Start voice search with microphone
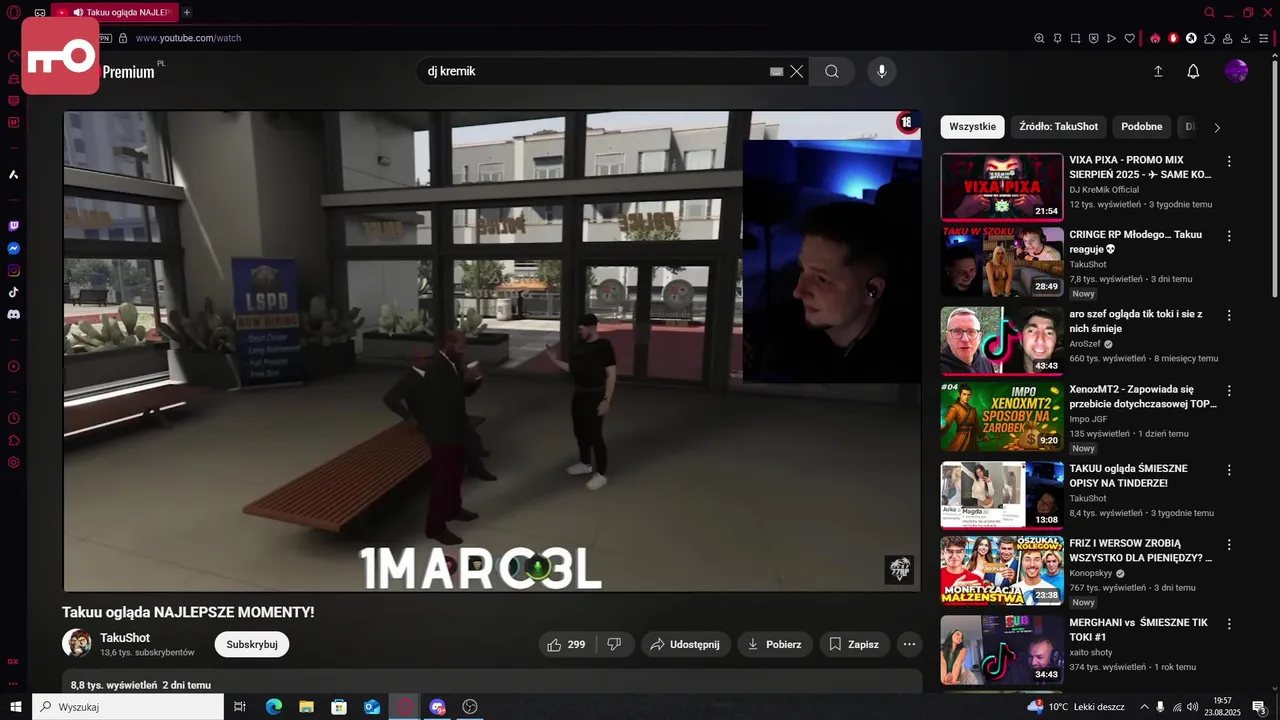This screenshot has width=1280, height=720. 881,71
